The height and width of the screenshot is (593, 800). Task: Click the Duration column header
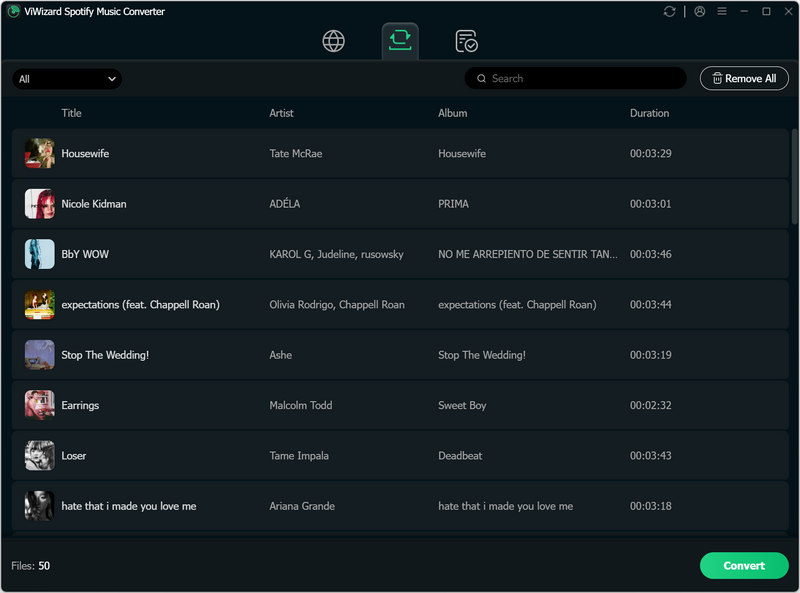click(649, 113)
